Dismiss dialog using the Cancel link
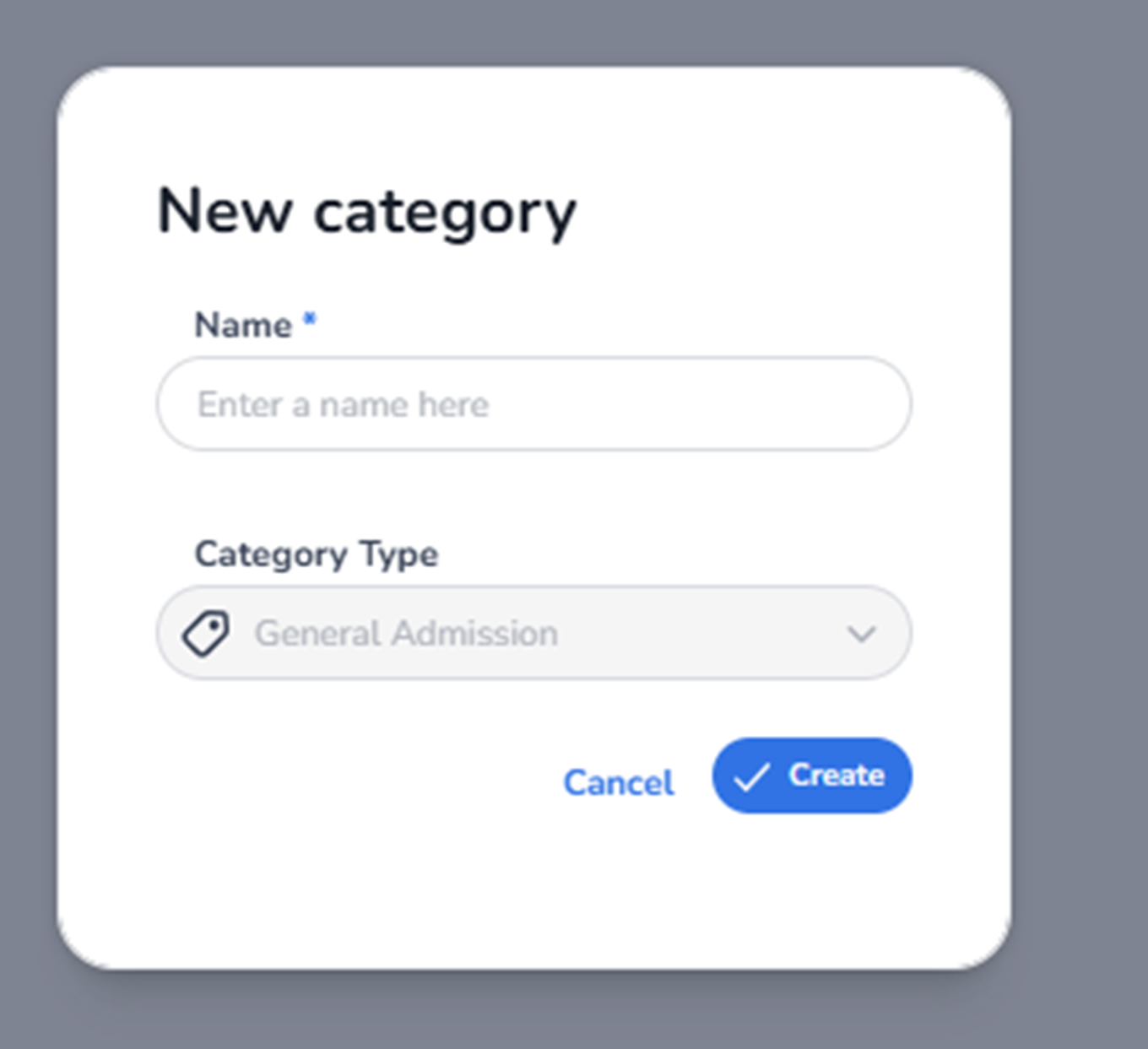The width and height of the screenshot is (1148, 1049). [x=619, y=782]
